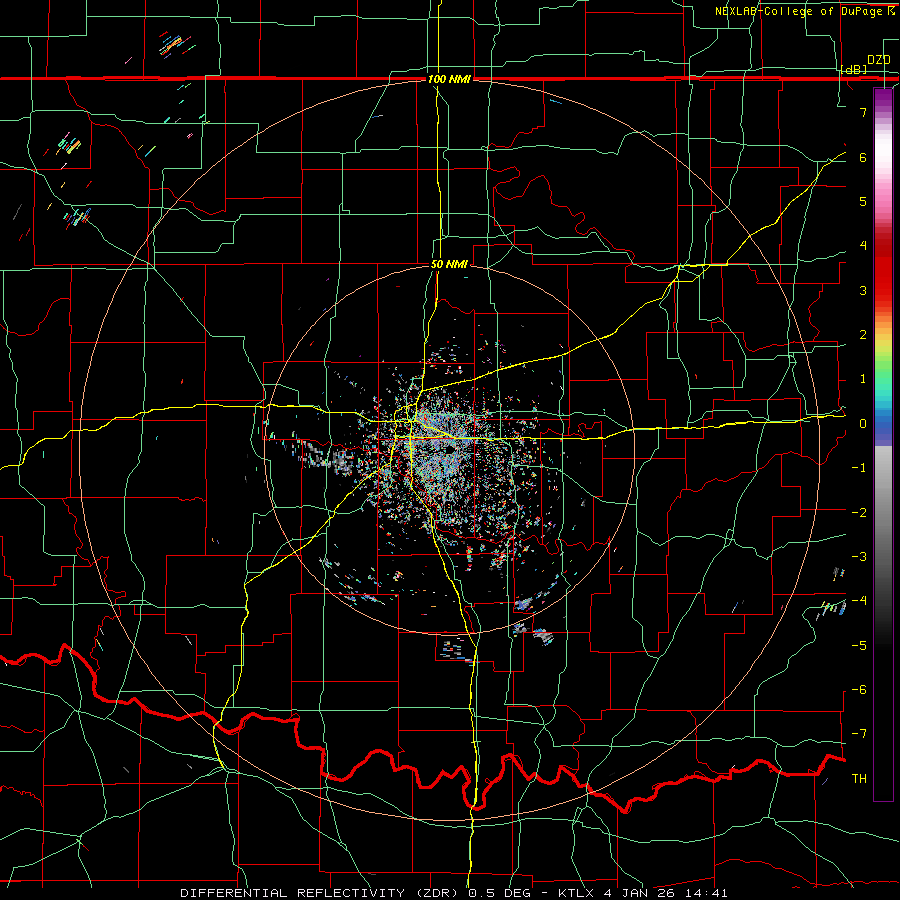Click the -2 tick label on color scale
Viewport: 900px width, 900px height.
coord(859,512)
